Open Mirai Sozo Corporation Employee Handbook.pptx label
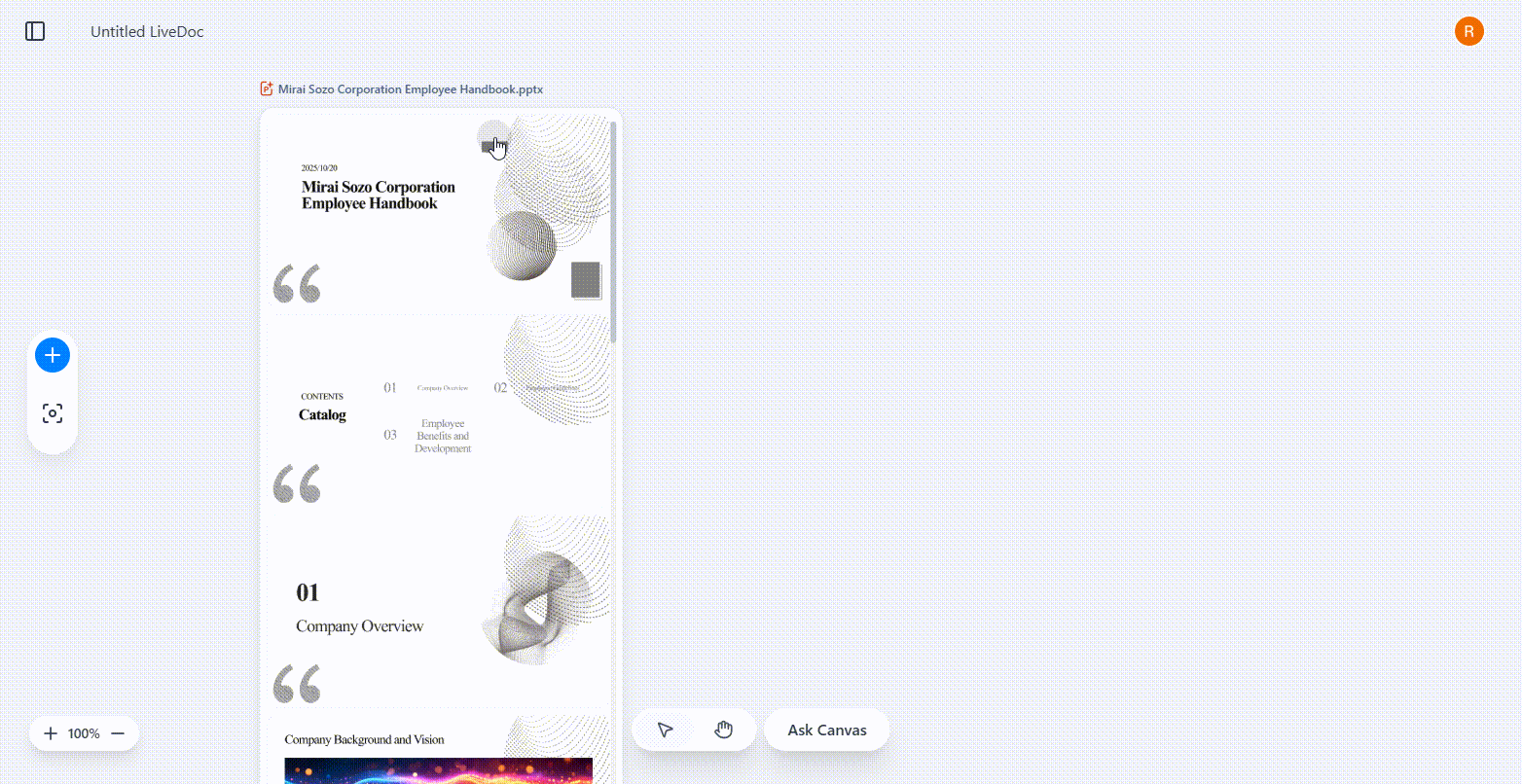The width and height of the screenshot is (1522, 784). pos(411,89)
